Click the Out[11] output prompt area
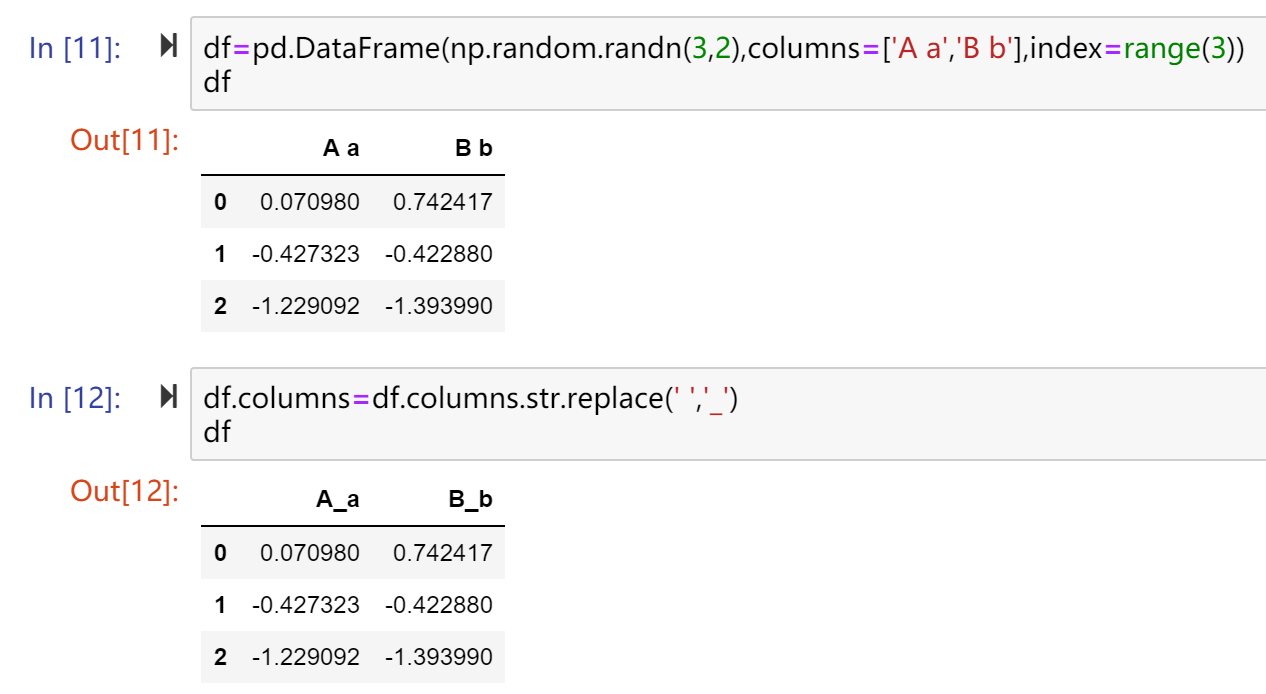 pyautogui.click(x=124, y=140)
